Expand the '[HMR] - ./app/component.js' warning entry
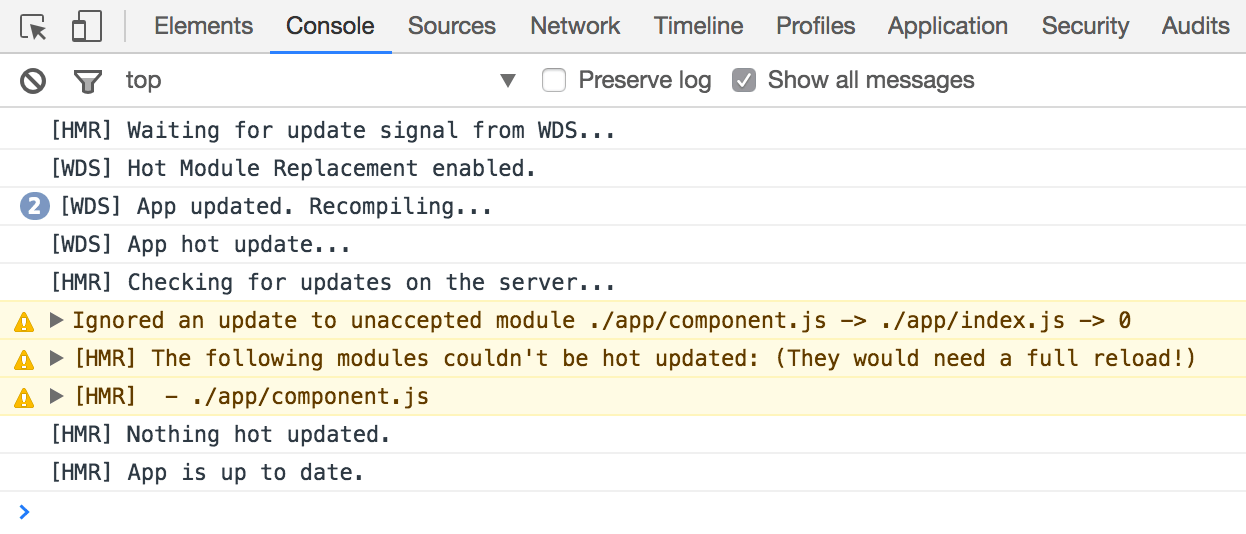Viewport: 1246px width, 534px height. pyautogui.click(x=57, y=397)
